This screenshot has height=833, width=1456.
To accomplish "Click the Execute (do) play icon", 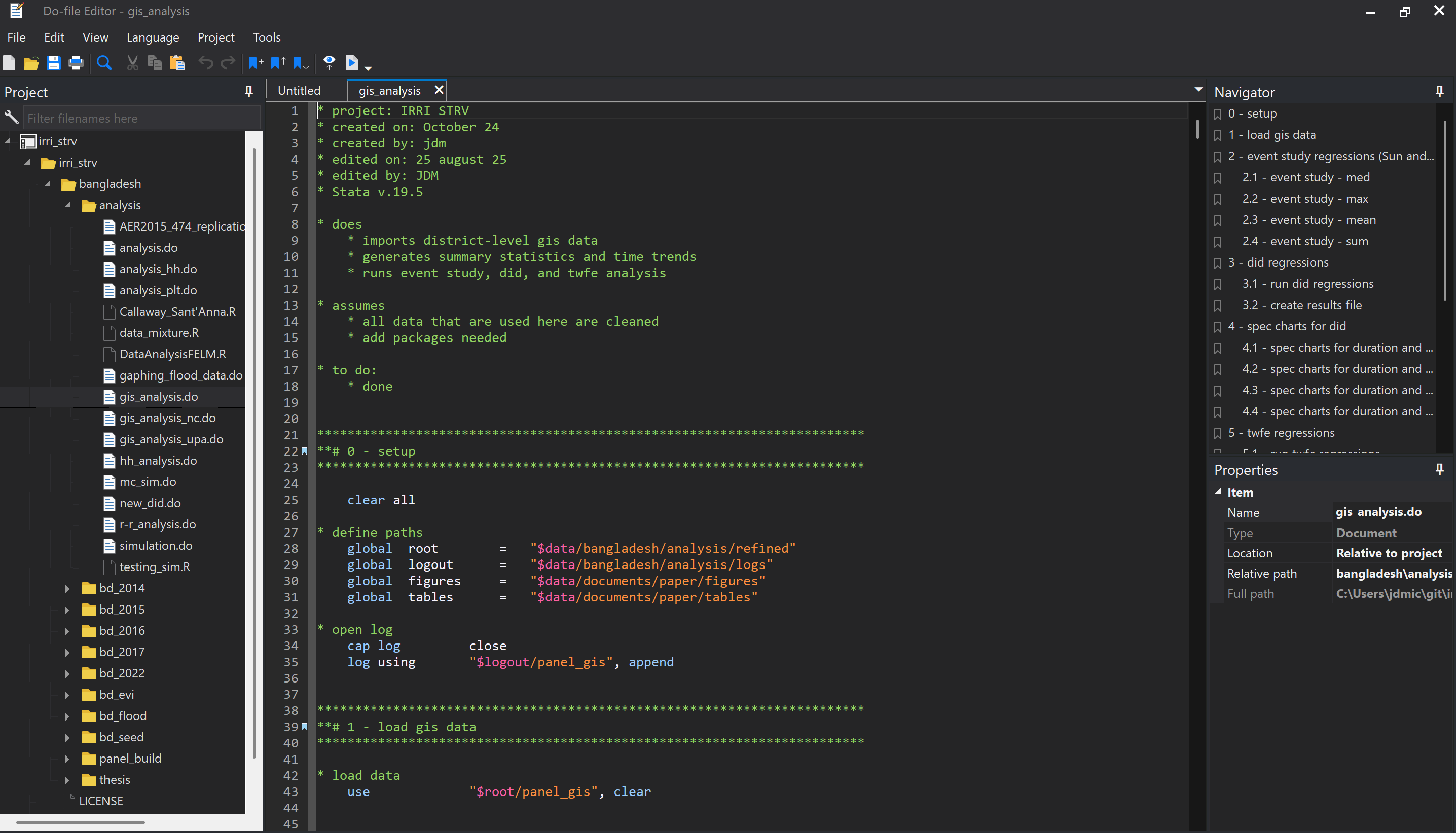I will (x=352, y=63).
